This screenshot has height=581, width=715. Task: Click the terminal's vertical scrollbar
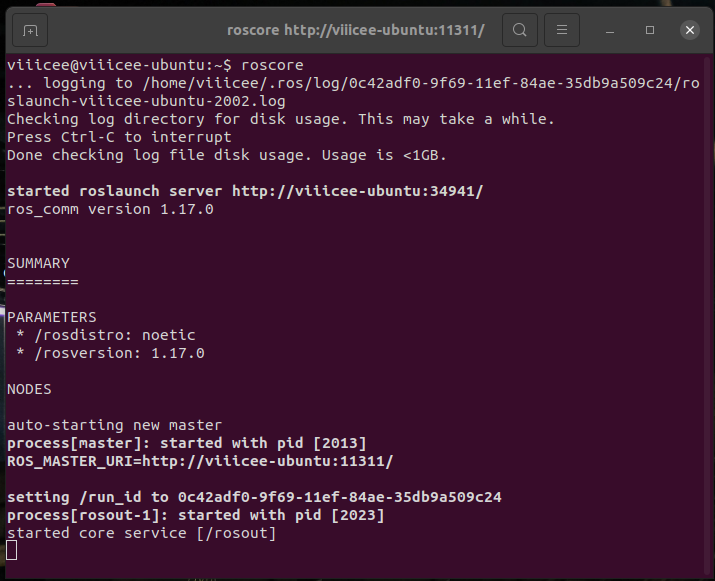(x=708, y=315)
